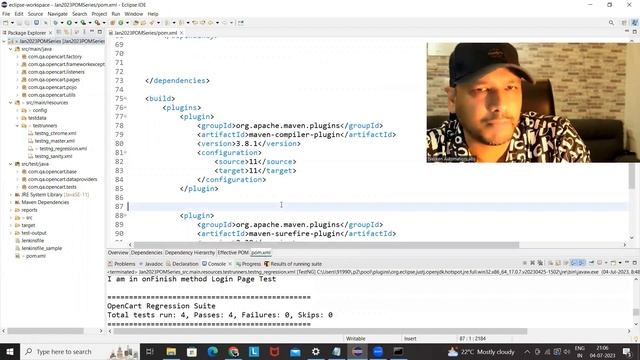This screenshot has width=640, height=360.
Task: Click the Save toolbar icon
Action: (x=19, y=23)
